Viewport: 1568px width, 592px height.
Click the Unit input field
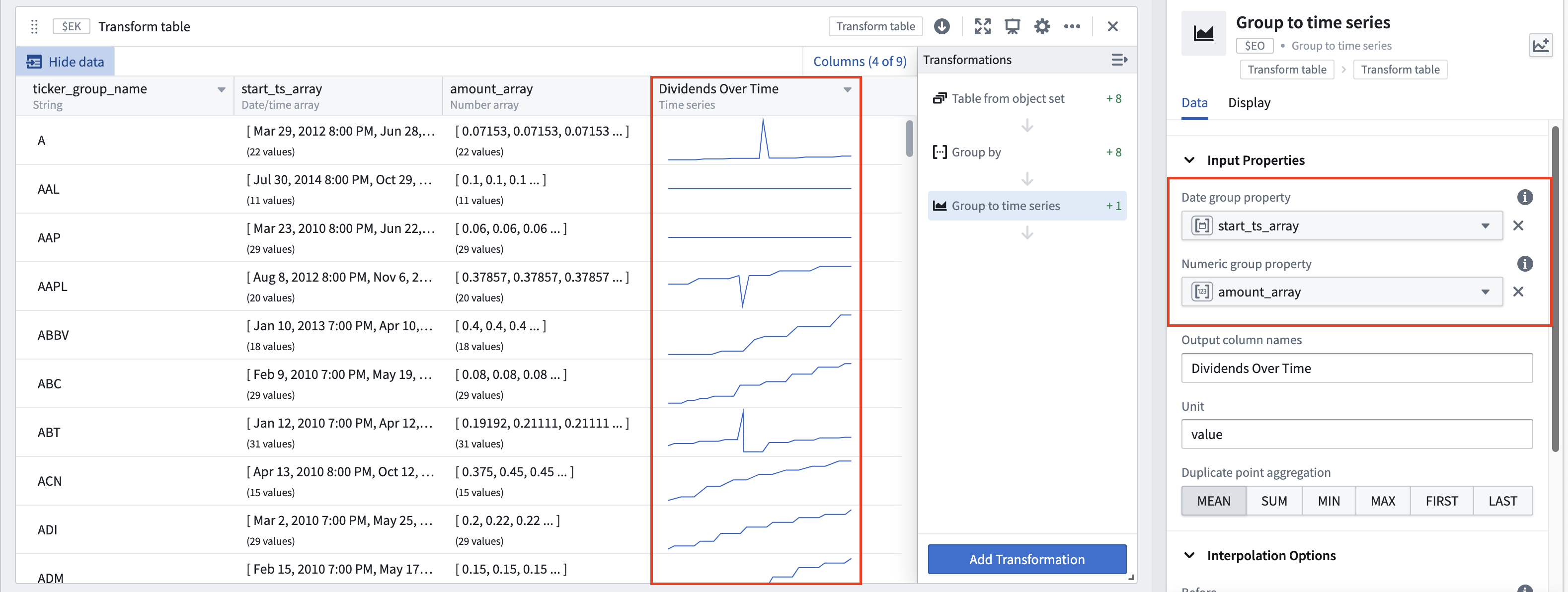tap(1356, 435)
